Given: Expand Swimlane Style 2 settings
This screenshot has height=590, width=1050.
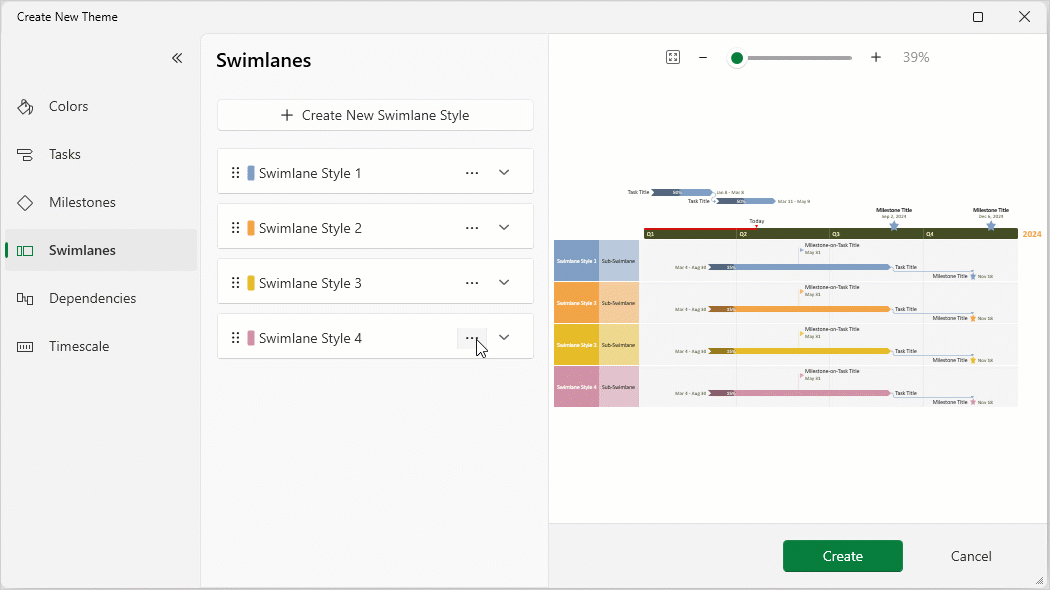Looking at the screenshot, I should click(x=504, y=228).
